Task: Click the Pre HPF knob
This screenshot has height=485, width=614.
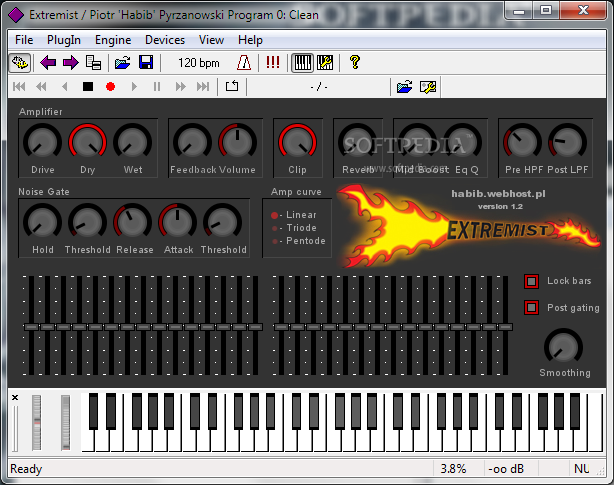Action: coord(522,142)
